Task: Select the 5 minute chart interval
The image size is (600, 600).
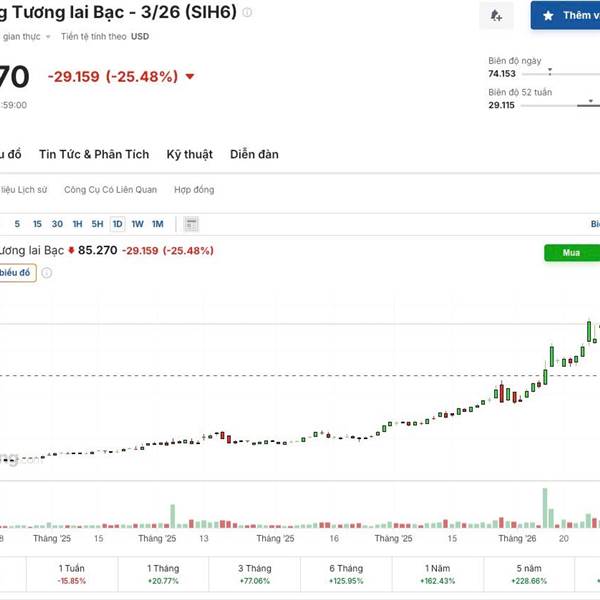Action: (x=17, y=224)
